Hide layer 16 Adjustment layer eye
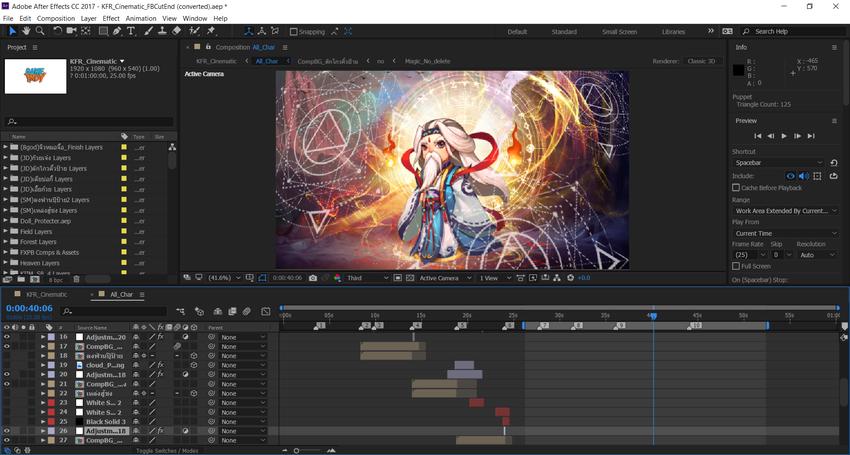Screen dimensions: 850x455 pos(7,337)
